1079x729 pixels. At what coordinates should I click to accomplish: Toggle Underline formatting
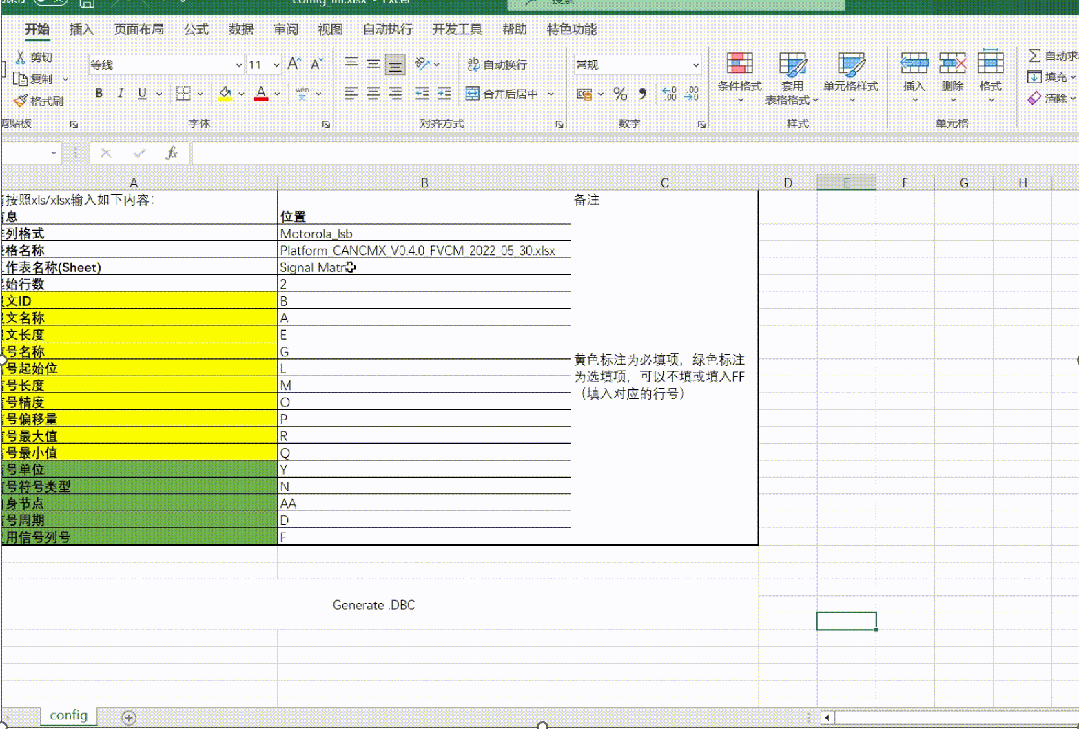(142, 93)
